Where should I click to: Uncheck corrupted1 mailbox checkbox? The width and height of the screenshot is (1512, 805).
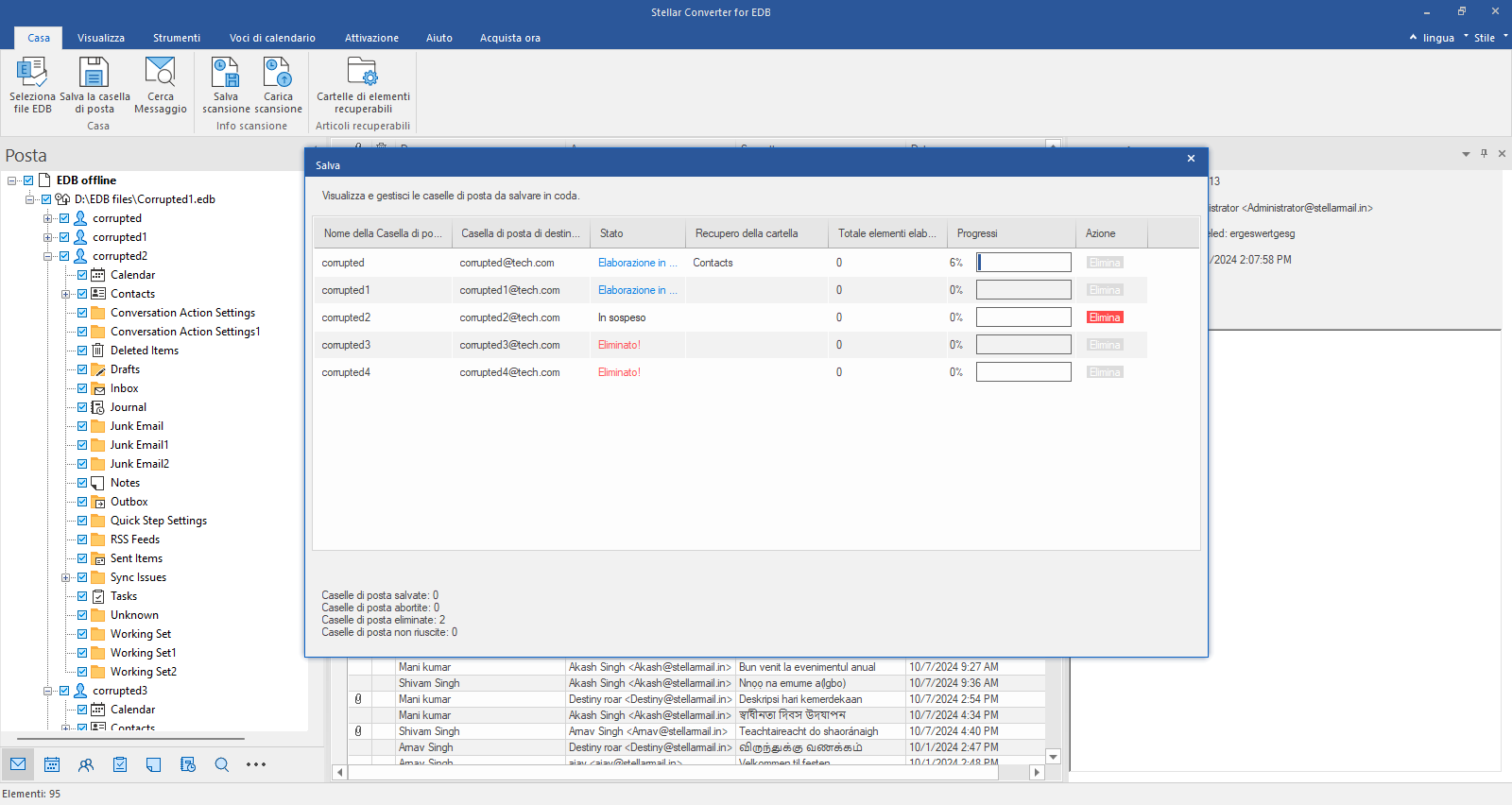click(64, 237)
